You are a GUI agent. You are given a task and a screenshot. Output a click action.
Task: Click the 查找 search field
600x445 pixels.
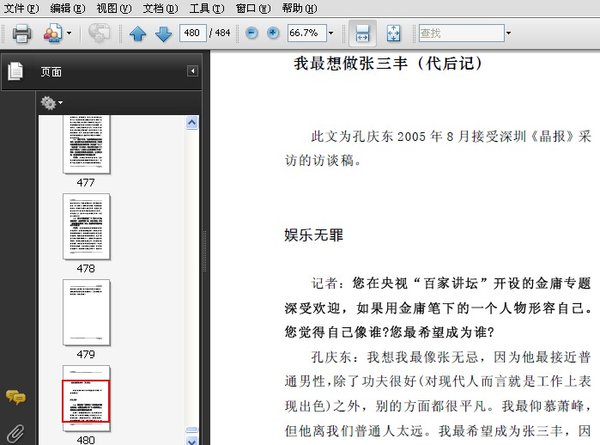coord(461,33)
